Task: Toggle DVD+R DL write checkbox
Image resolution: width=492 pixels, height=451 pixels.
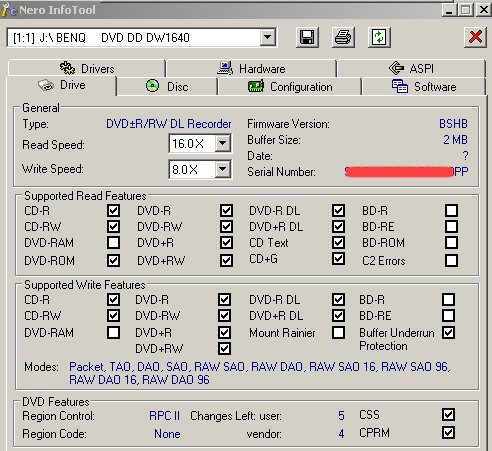Action: [x=338, y=315]
